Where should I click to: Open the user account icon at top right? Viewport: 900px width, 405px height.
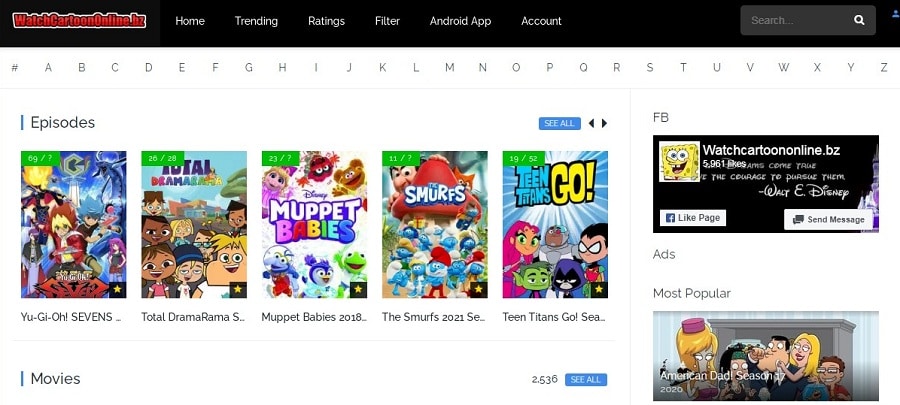tap(897, 14)
